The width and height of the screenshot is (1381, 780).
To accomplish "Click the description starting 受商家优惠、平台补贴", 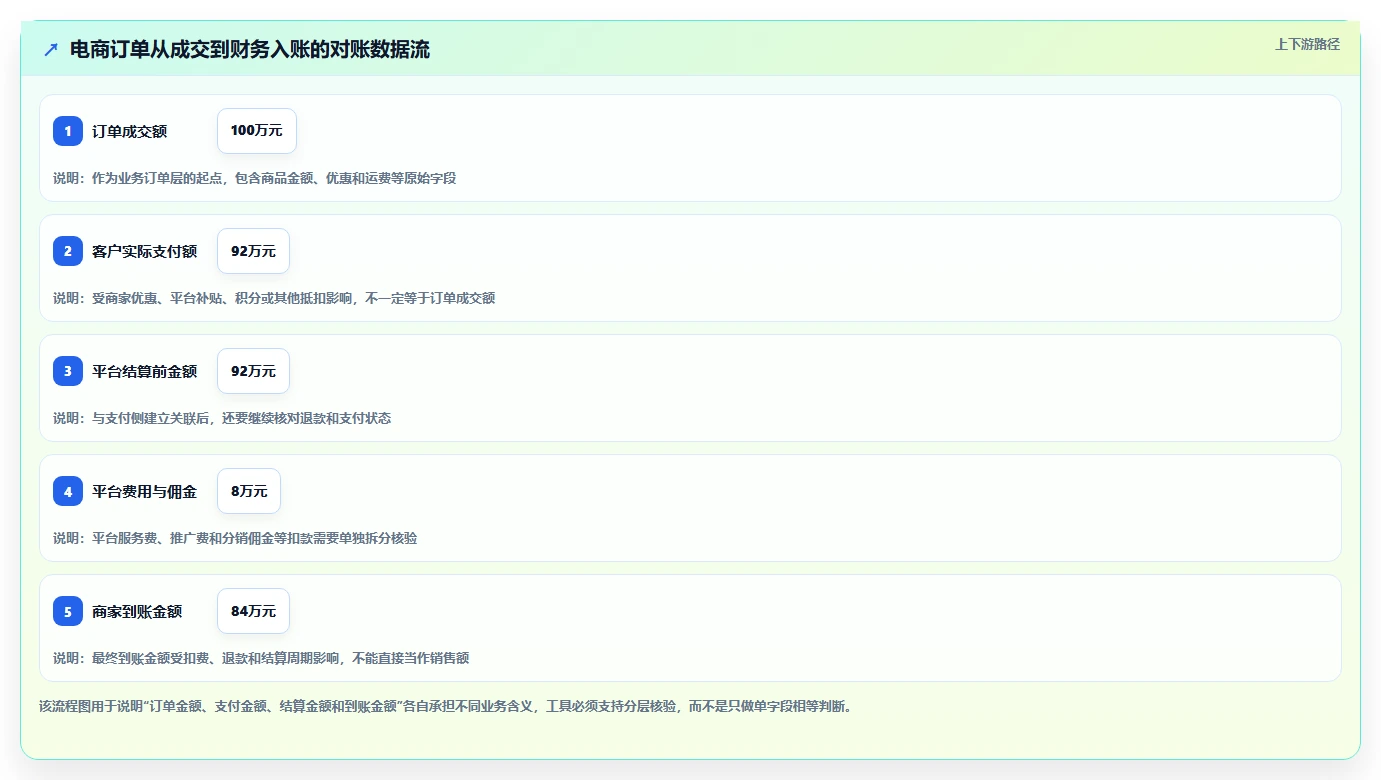I will point(274,298).
